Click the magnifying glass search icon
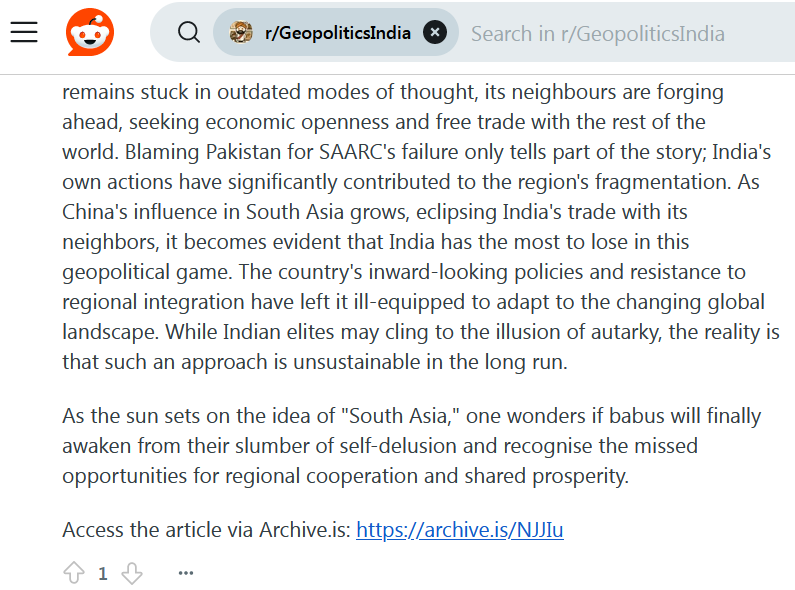Image resolution: width=795 pixels, height=590 pixels. (188, 33)
